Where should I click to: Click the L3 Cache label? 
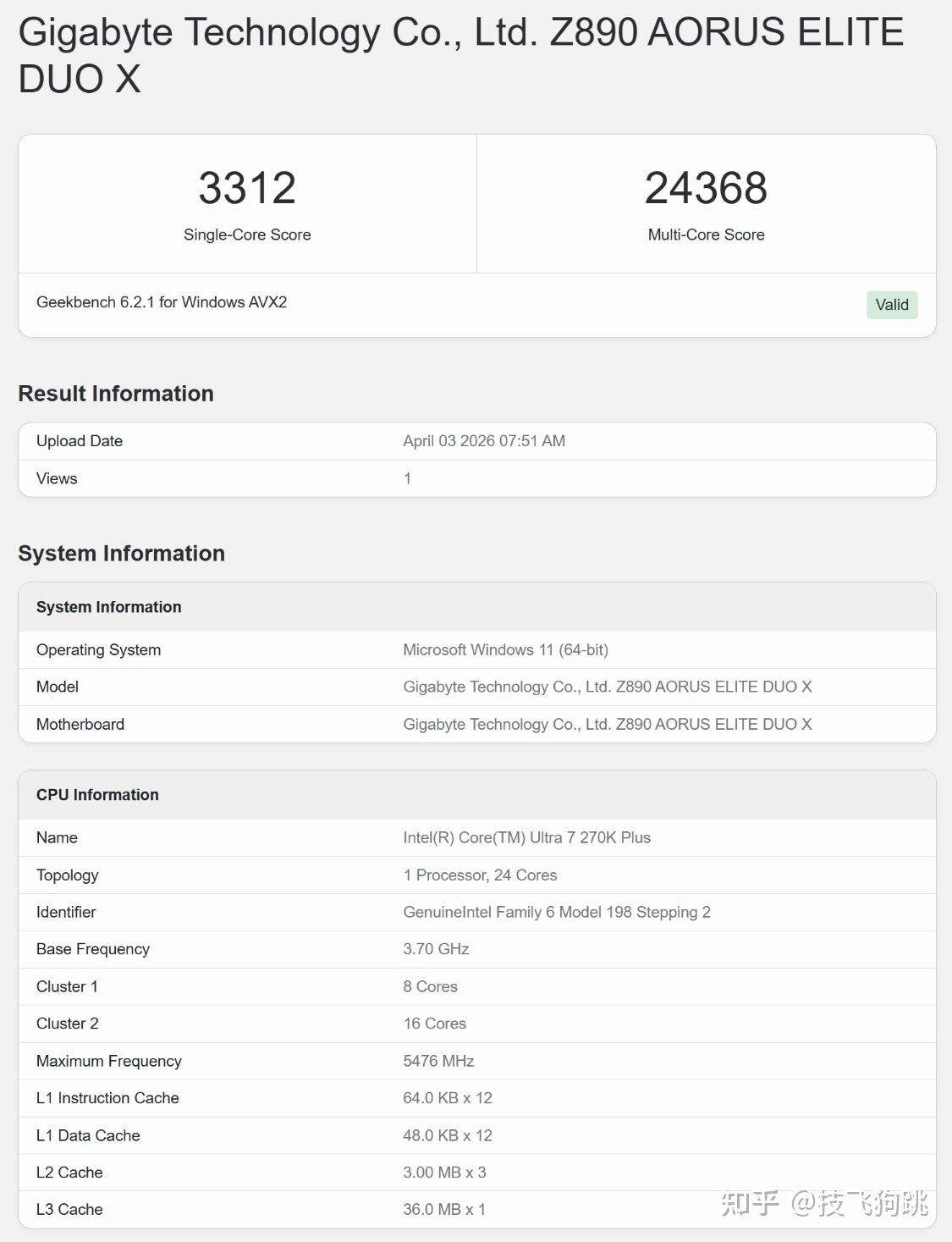click(x=69, y=1210)
